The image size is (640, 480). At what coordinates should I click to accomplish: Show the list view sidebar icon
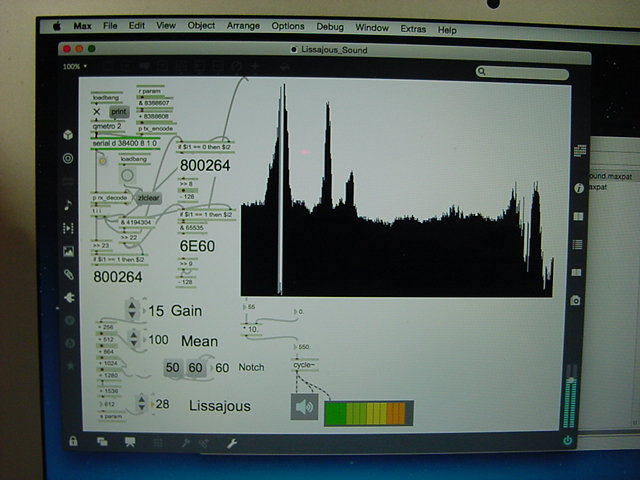coord(577,244)
